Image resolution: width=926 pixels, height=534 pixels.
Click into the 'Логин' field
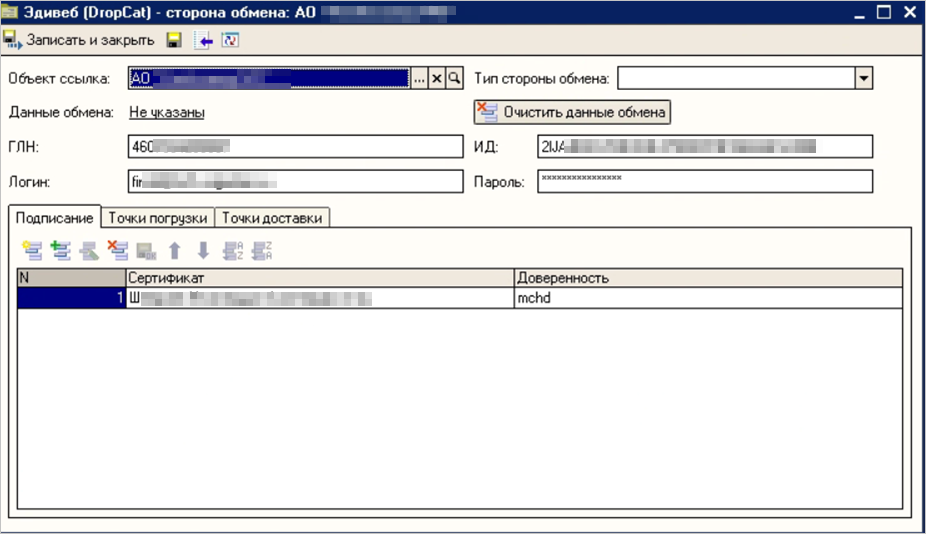[295, 181]
